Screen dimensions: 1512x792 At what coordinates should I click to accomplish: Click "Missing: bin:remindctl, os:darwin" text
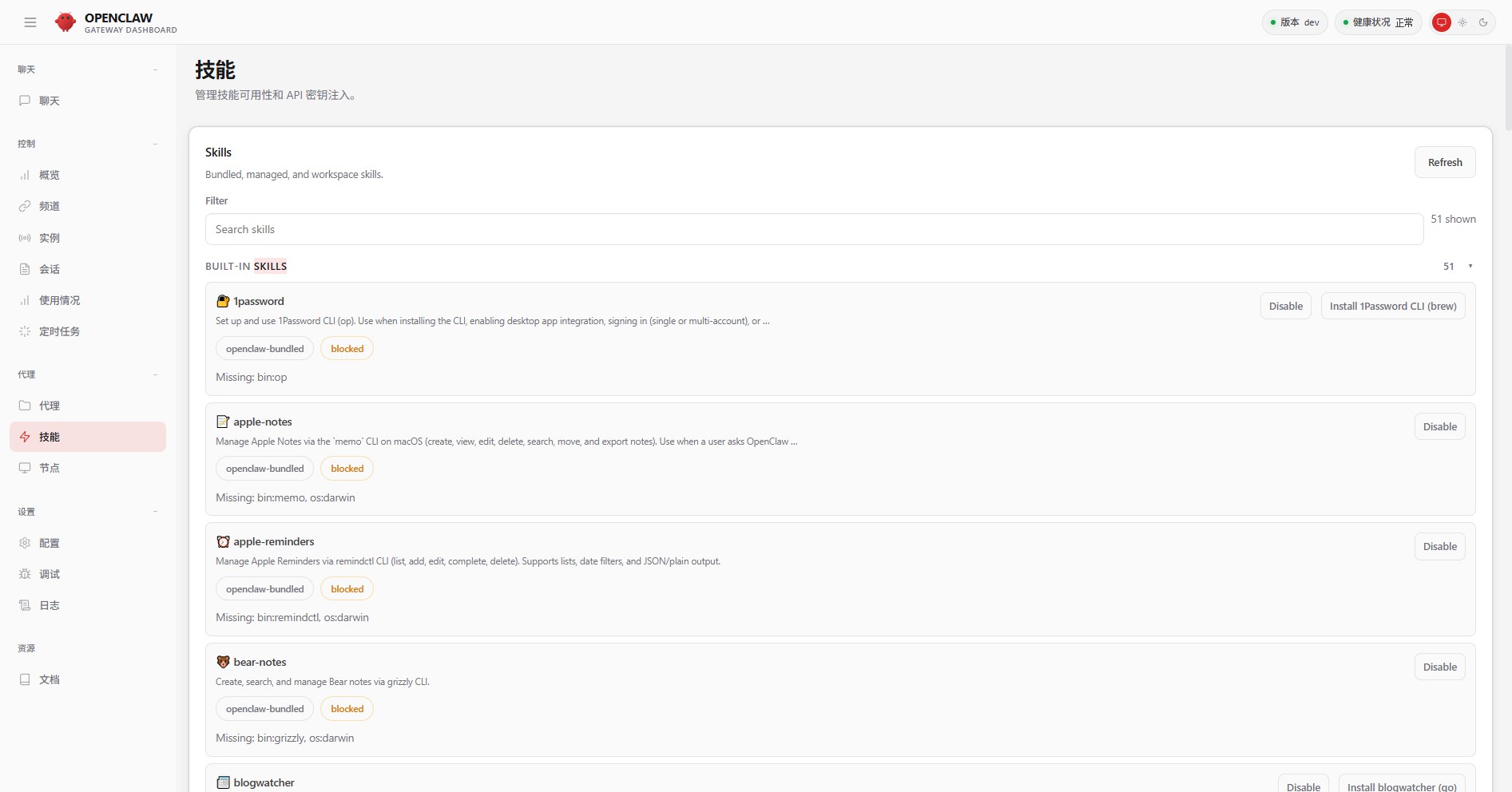pos(292,617)
